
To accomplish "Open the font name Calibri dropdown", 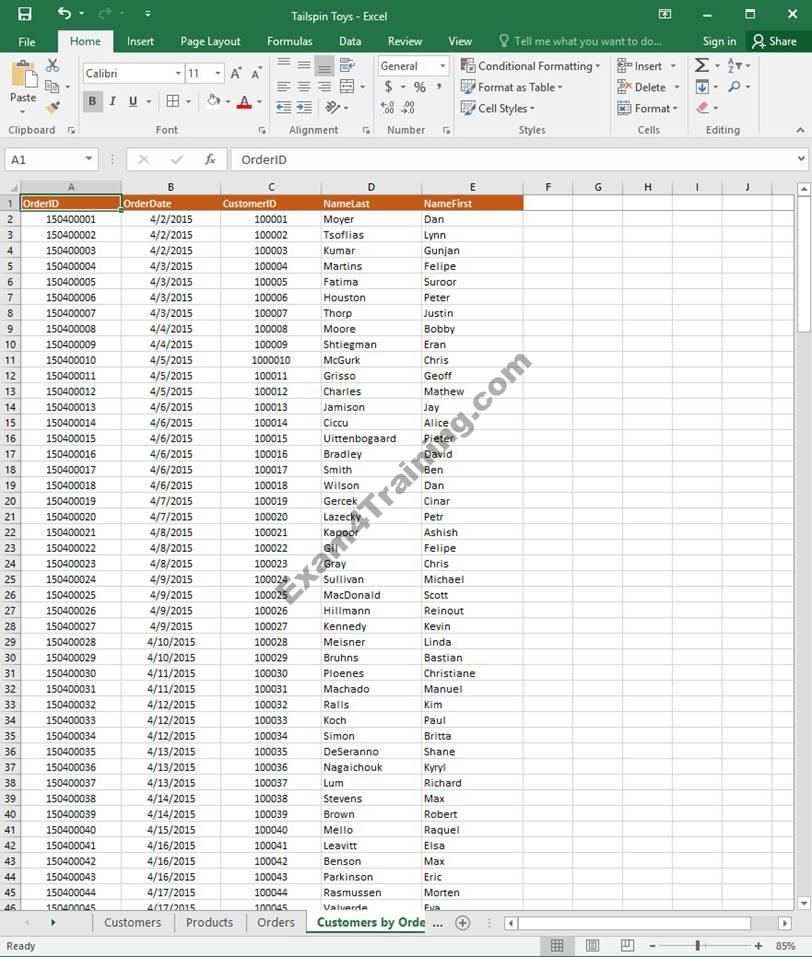I will [178, 73].
